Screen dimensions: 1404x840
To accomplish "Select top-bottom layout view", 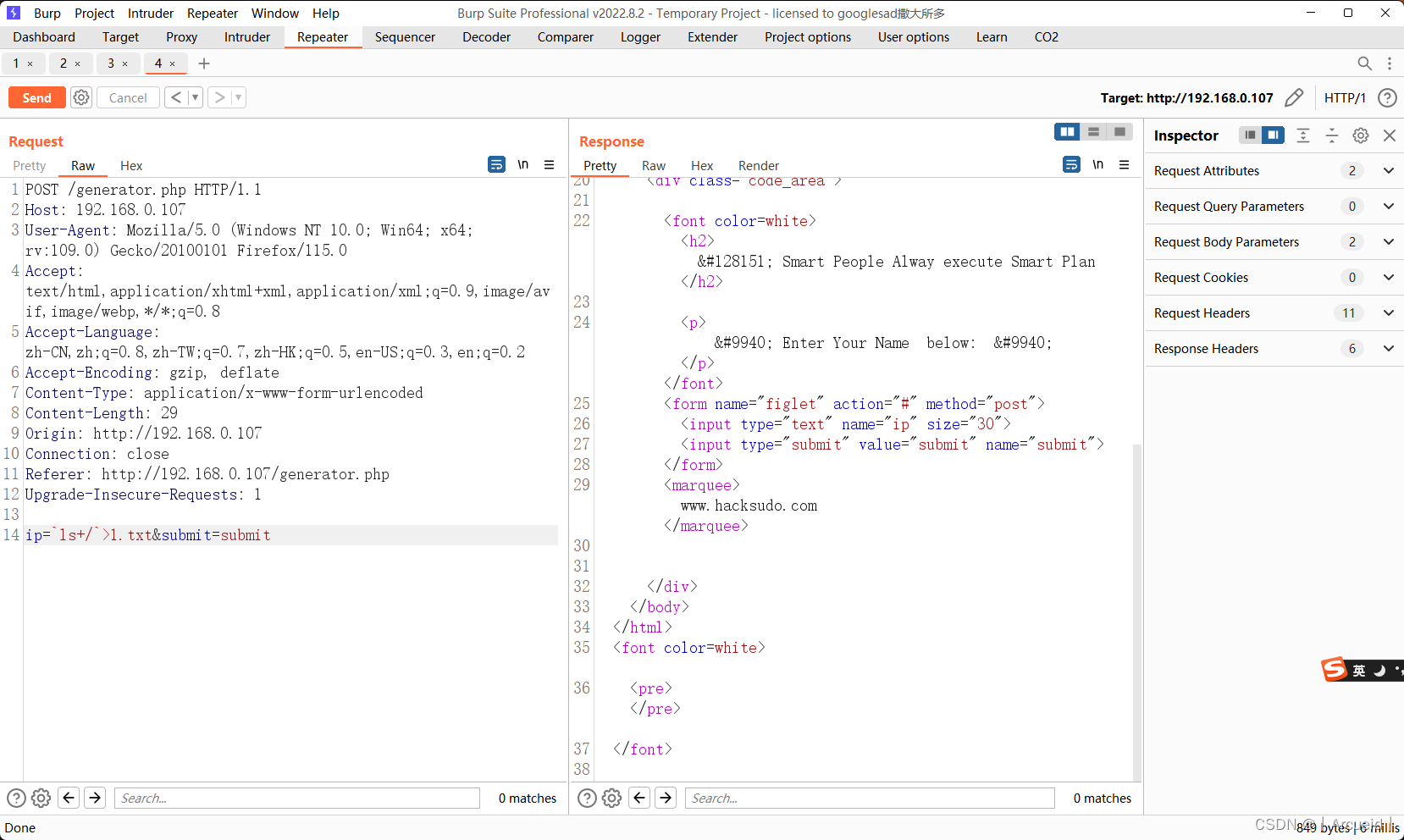I will click(x=1093, y=131).
